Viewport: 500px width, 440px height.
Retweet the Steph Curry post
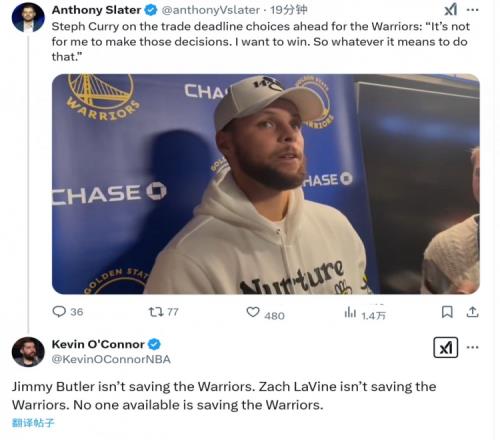(x=163, y=312)
